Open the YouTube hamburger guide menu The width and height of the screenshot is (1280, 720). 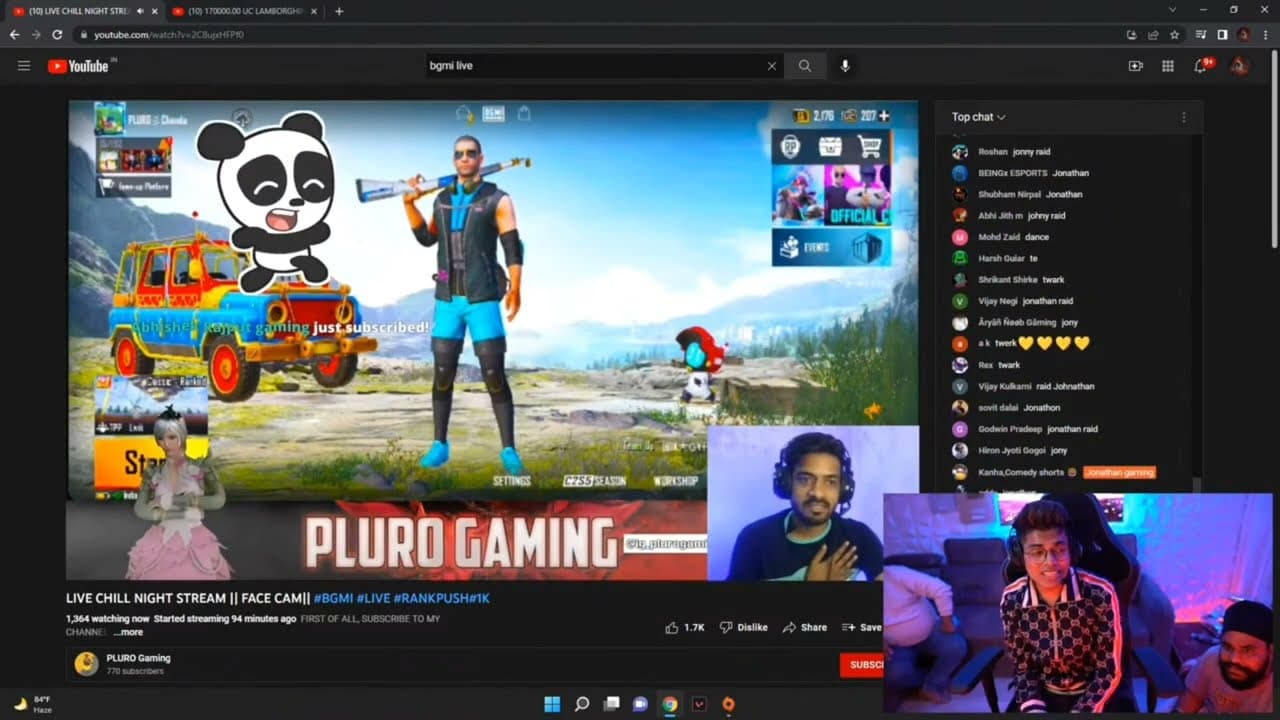[x=24, y=66]
